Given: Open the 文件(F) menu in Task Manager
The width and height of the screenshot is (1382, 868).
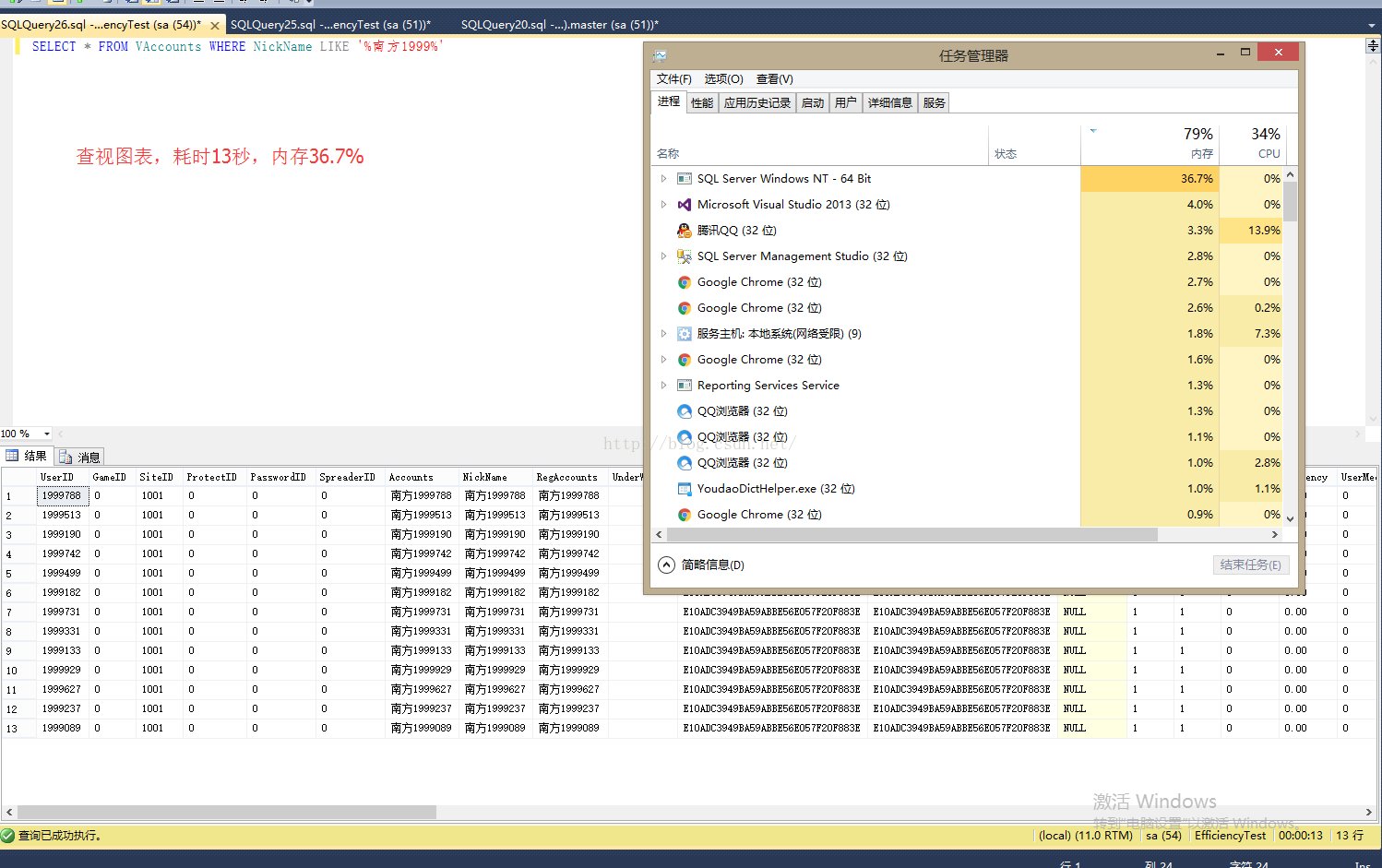Looking at the screenshot, I should click(x=673, y=79).
